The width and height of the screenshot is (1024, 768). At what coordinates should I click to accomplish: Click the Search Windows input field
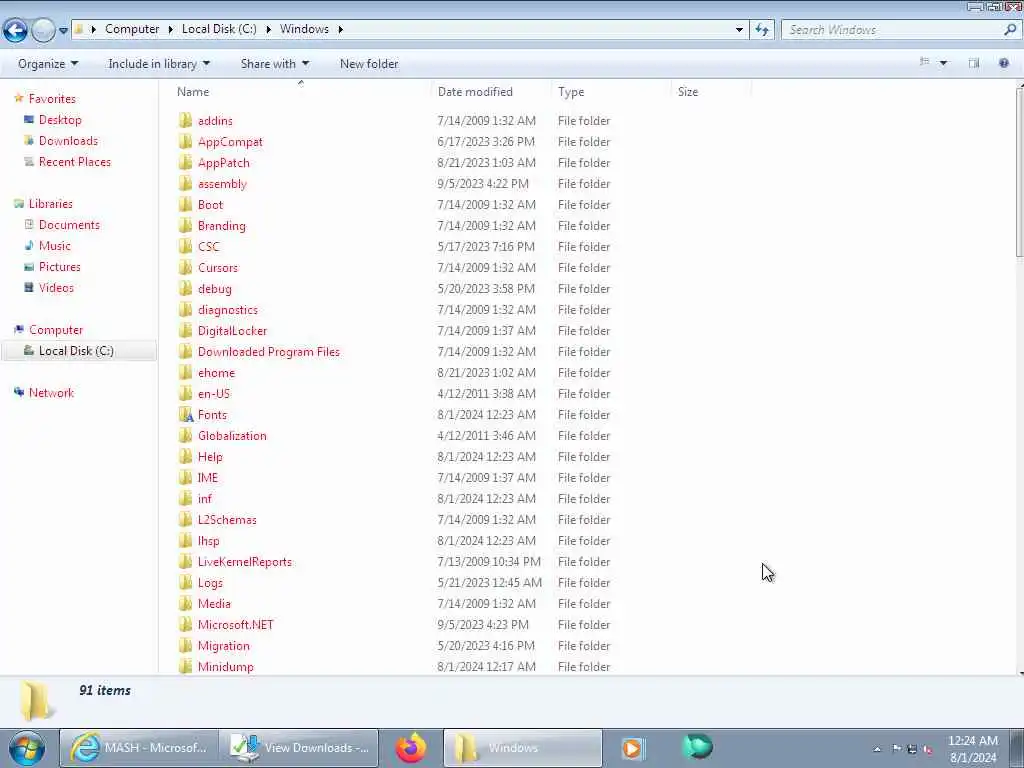pos(891,29)
